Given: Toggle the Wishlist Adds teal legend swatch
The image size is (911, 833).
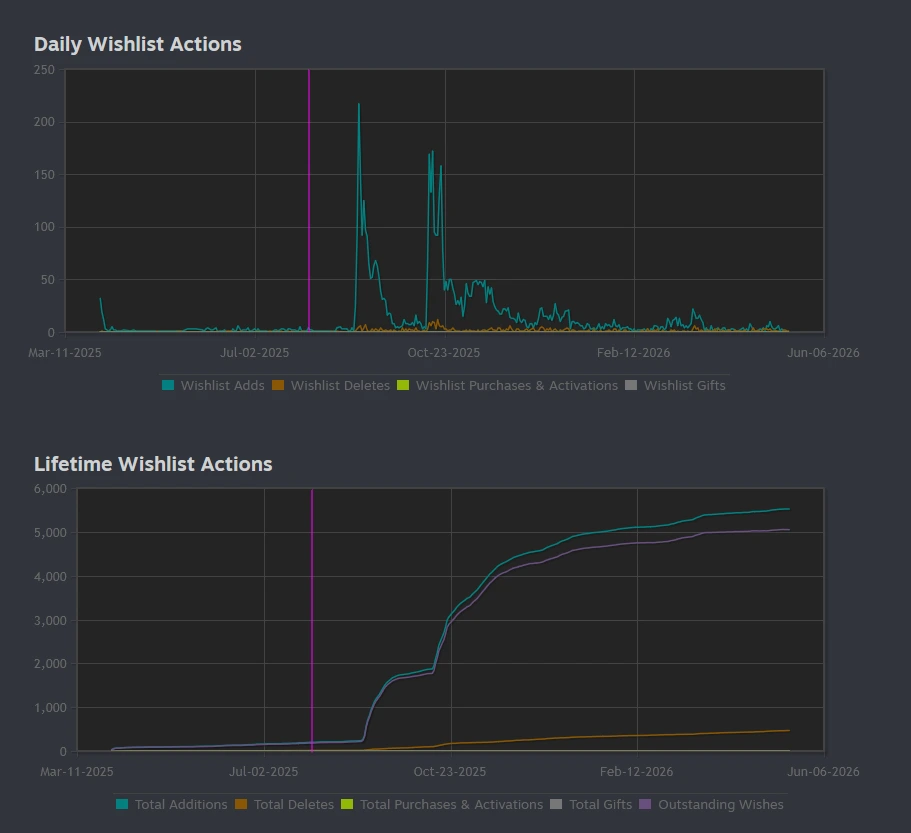Looking at the screenshot, I should pyautogui.click(x=168, y=385).
